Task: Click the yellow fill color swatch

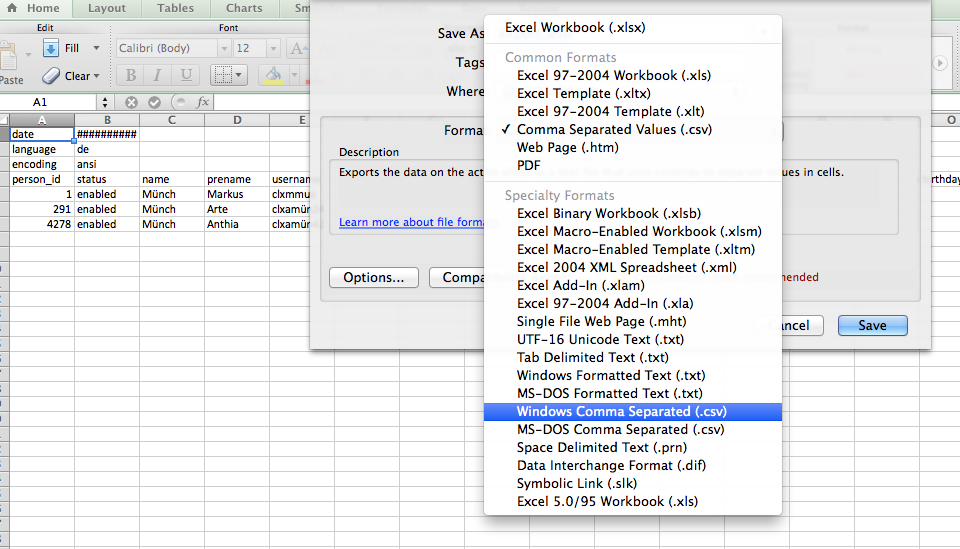Action: [x=272, y=76]
